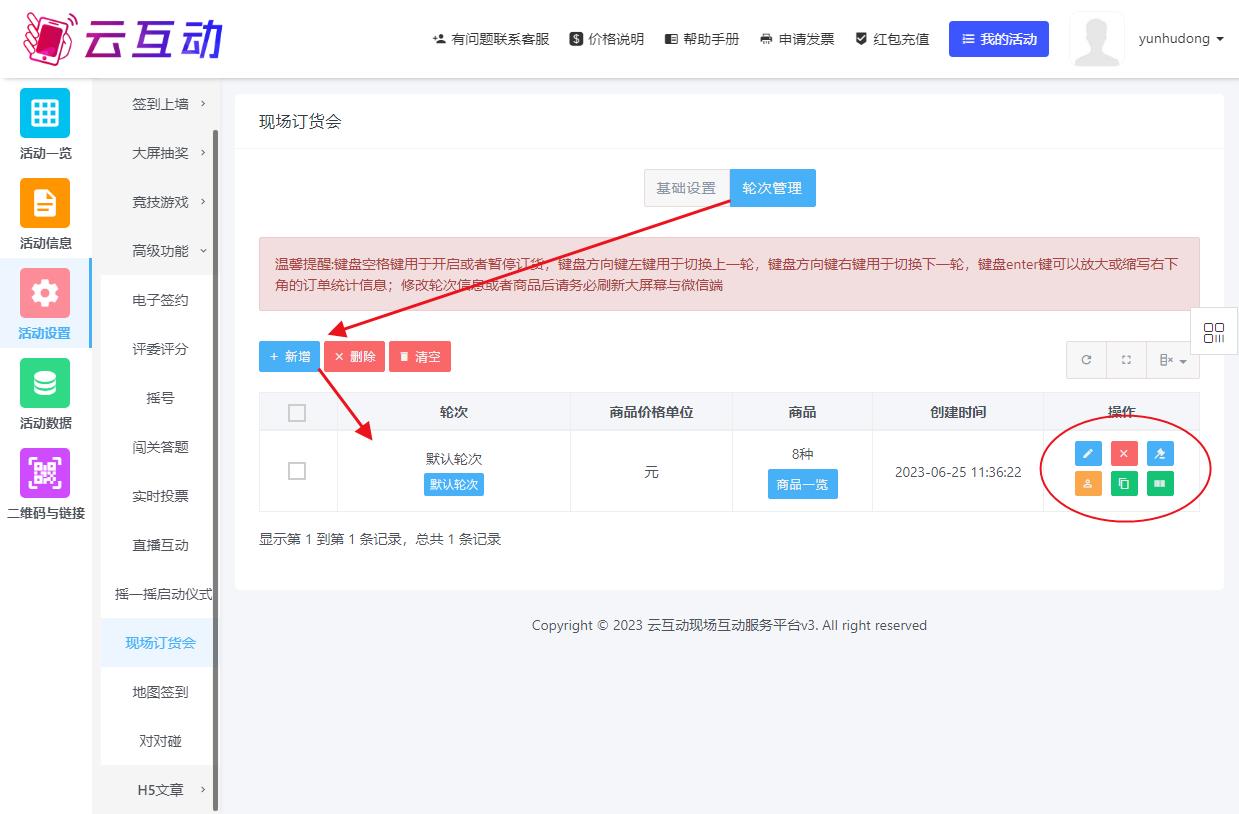Image resolution: width=1239 pixels, height=814 pixels.
Task: Click the 清空 clear button
Action: pos(420,357)
